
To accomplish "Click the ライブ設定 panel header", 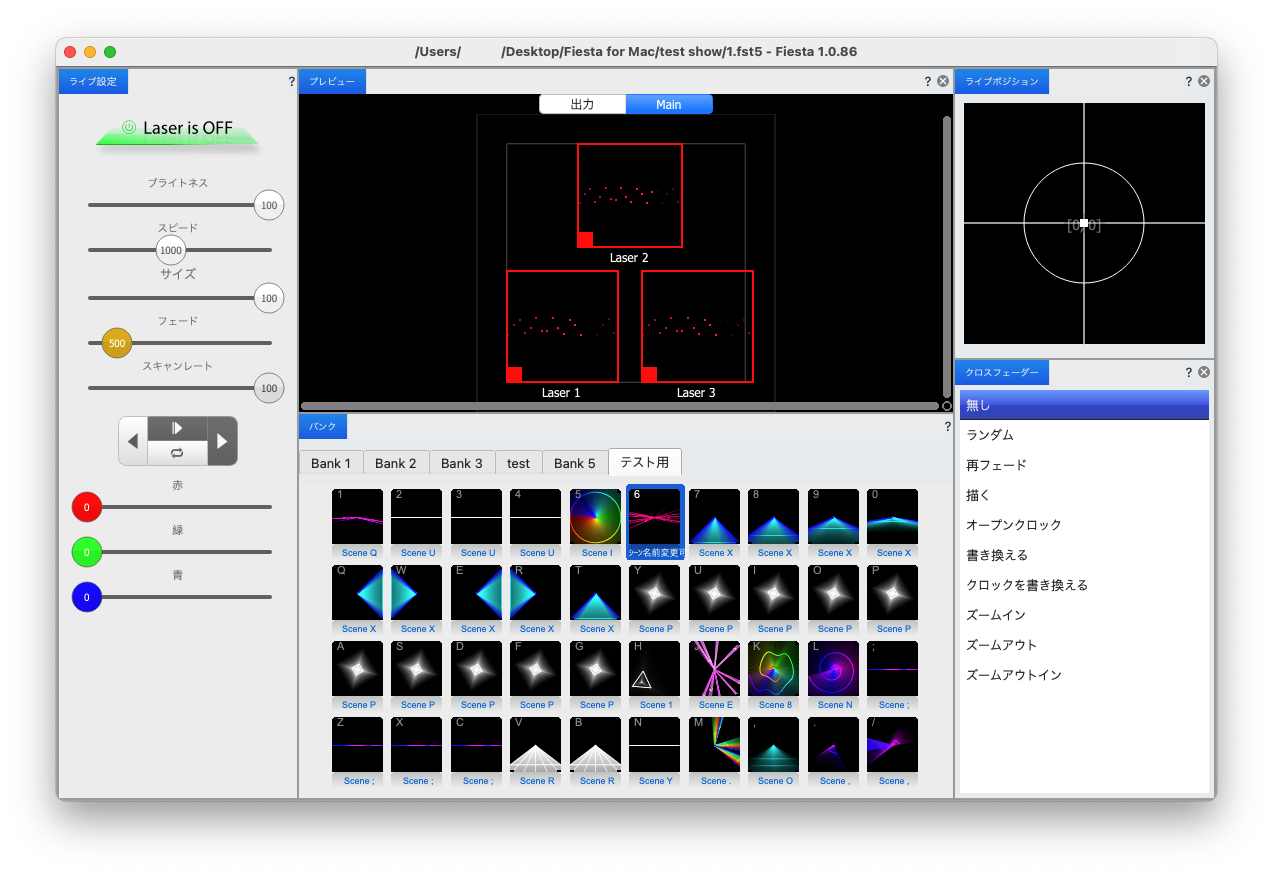I will tap(93, 82).
